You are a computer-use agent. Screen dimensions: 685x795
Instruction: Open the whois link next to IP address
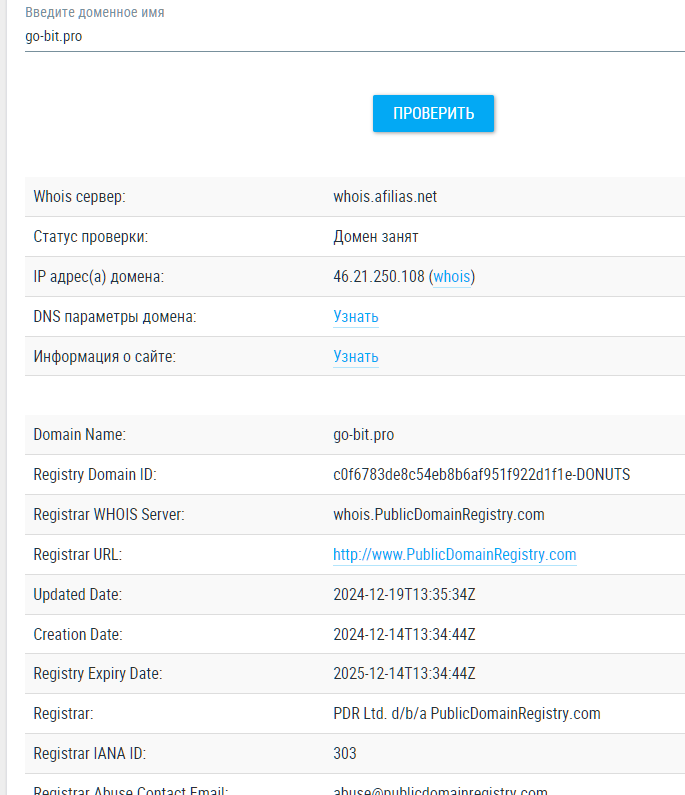(x=452, y=277)
